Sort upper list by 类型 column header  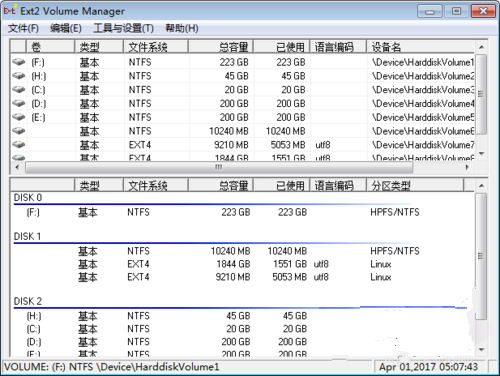[98, 47]
